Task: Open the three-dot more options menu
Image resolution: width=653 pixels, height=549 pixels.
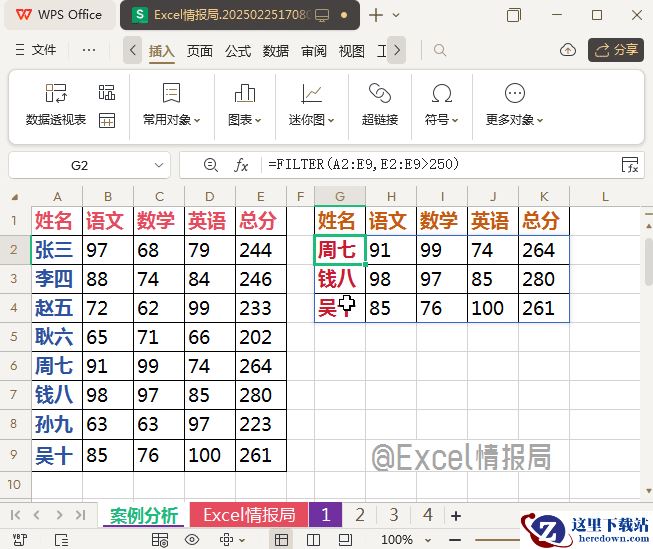Action: (89, 50)
